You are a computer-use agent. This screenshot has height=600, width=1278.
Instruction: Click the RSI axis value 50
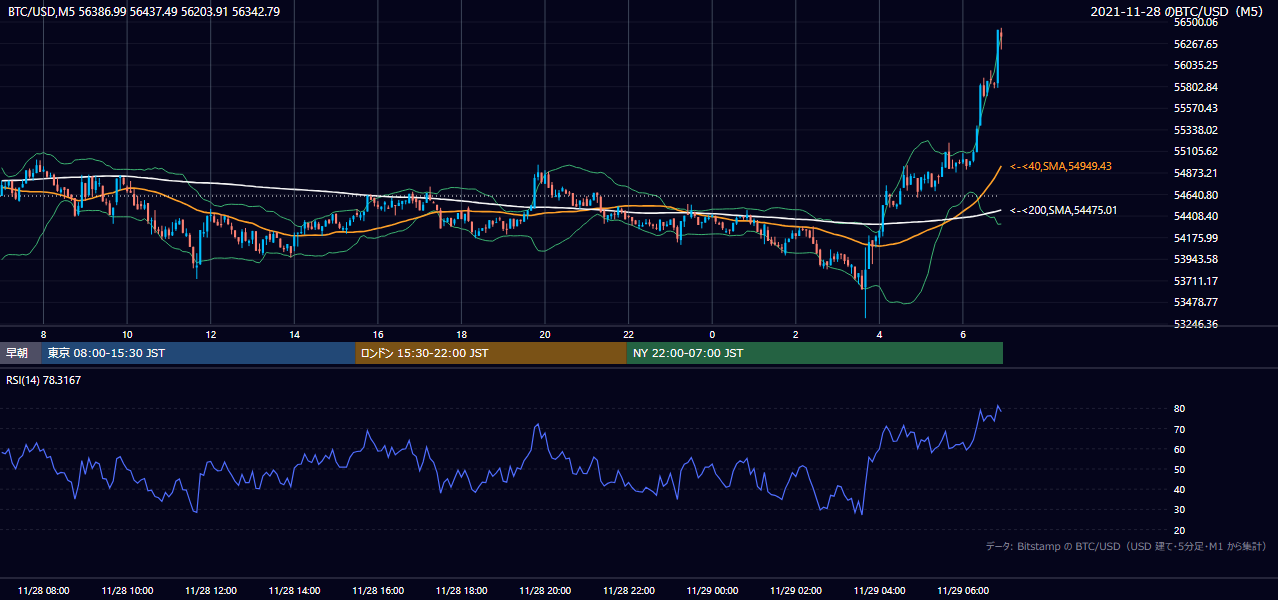tap(1180, 469)
